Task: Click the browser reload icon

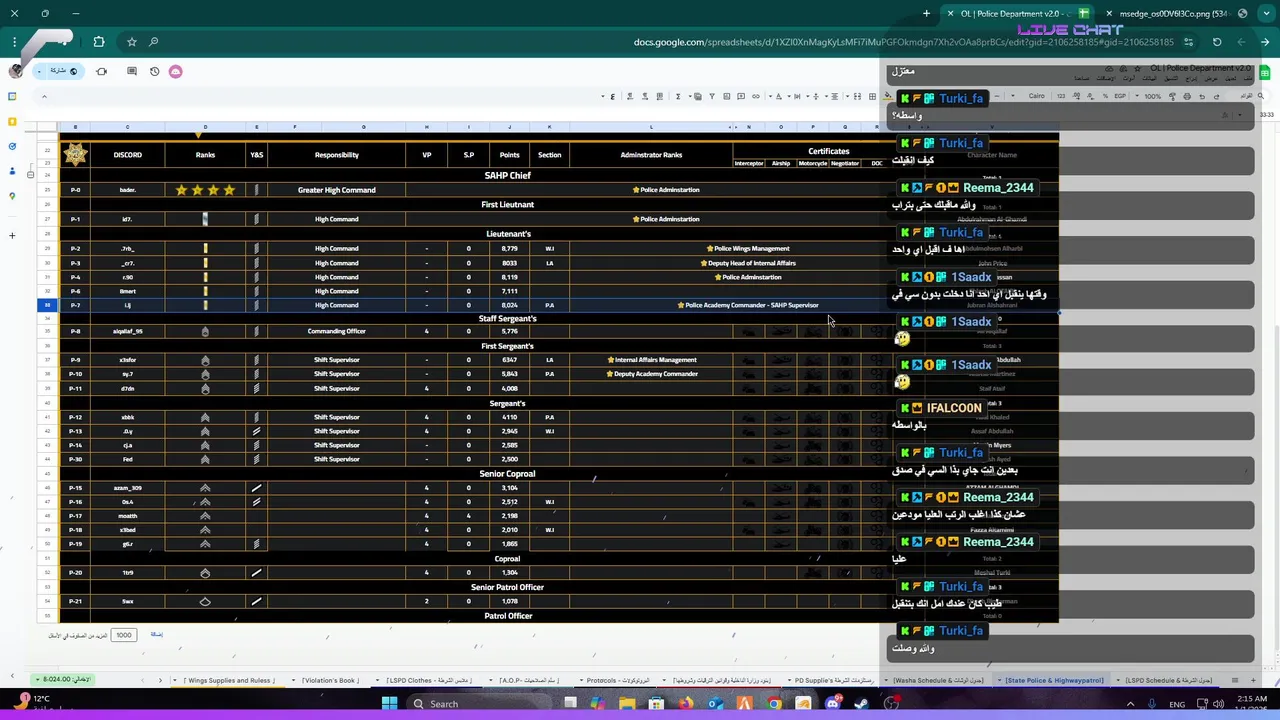Action: (x=1217, y=42)
